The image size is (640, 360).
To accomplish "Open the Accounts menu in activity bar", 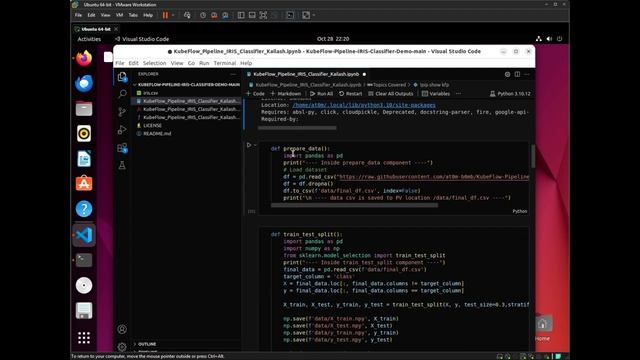I will pos(122,329).
